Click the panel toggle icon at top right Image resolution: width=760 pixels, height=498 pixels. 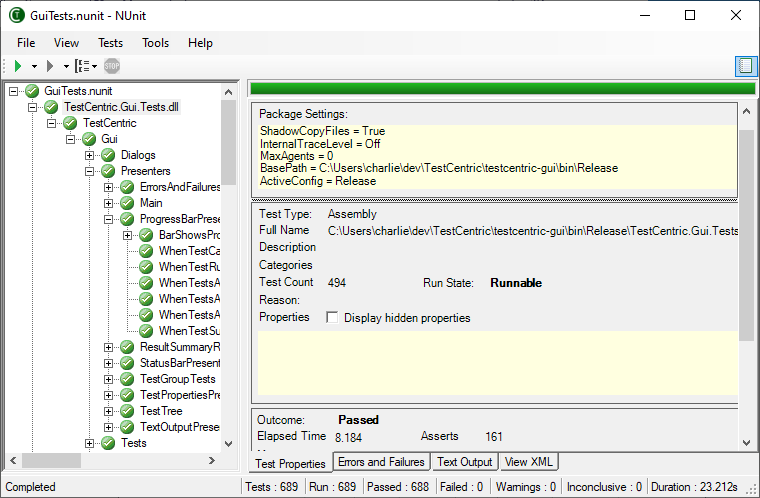(x=744, y=66)
